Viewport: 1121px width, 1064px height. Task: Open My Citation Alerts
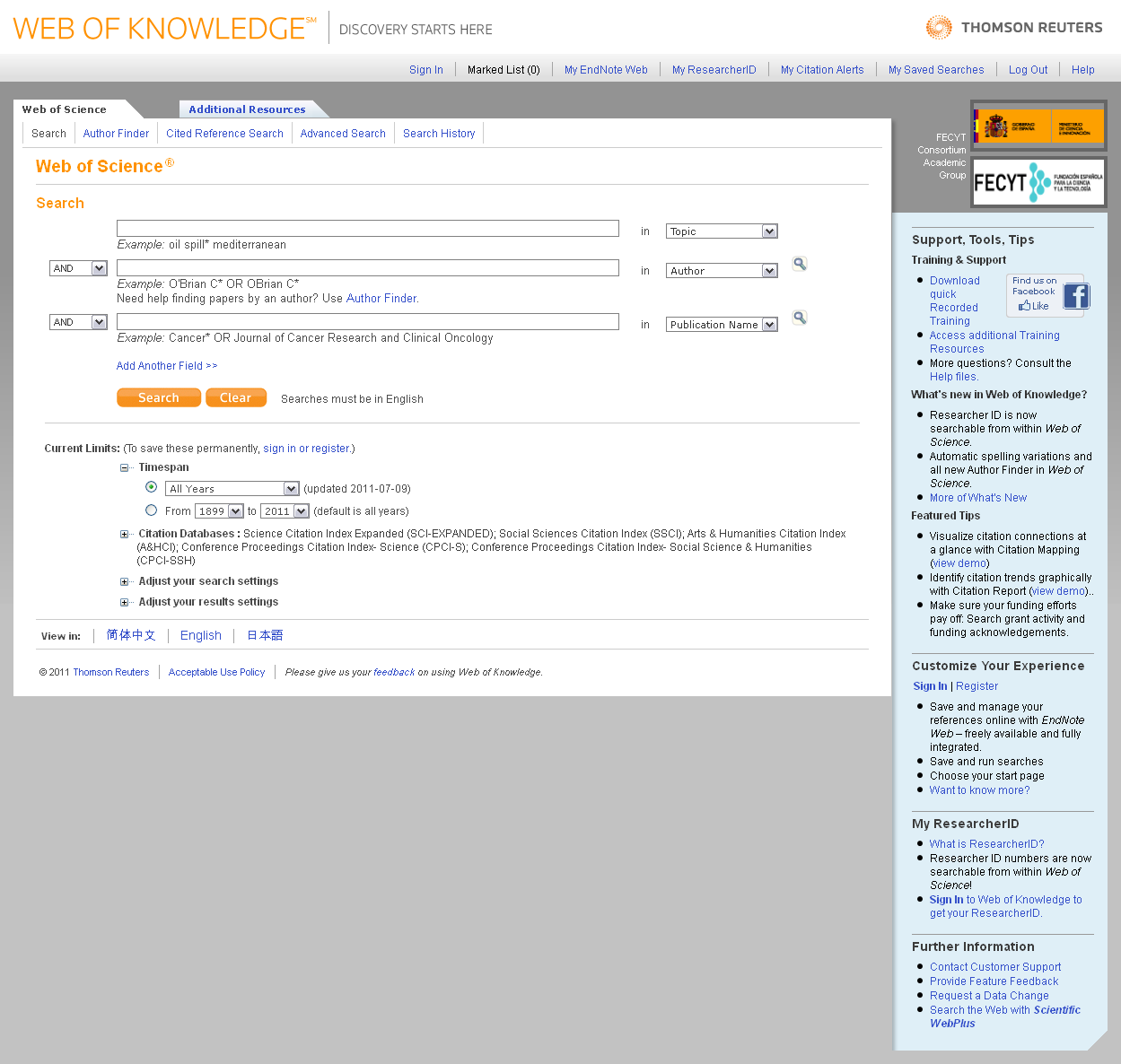(x=822, y=70)
